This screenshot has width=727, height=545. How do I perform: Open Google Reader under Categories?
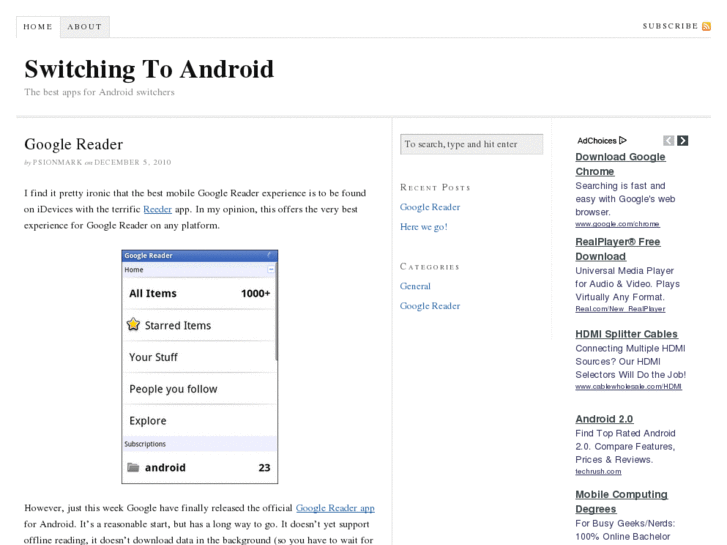tap(430, 306)
